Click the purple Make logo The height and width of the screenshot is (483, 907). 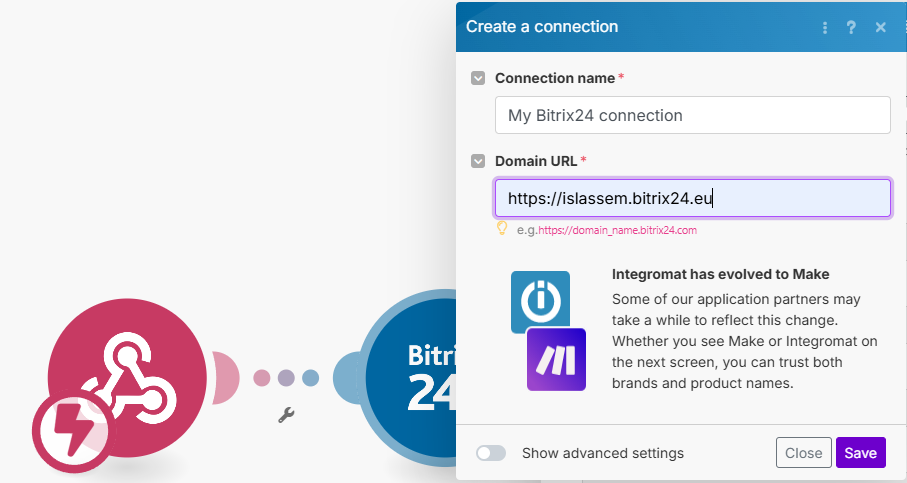(x=556, y=359)
